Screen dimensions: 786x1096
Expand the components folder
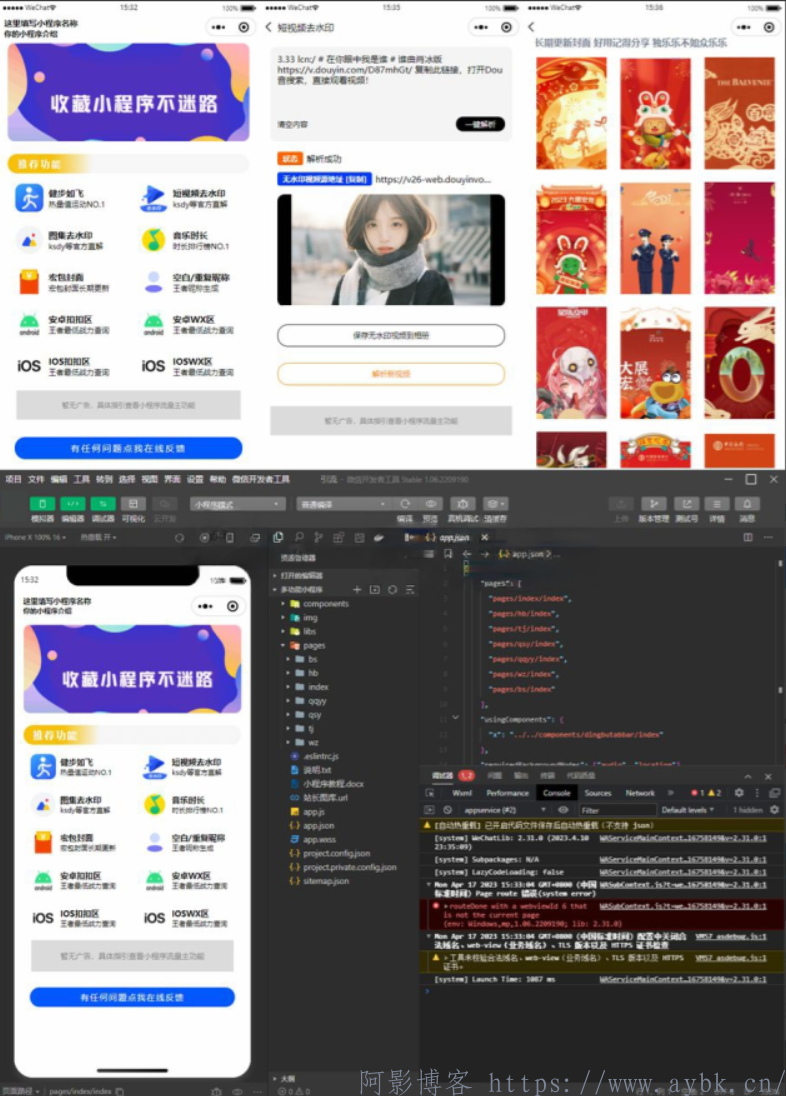pos(318,604)
